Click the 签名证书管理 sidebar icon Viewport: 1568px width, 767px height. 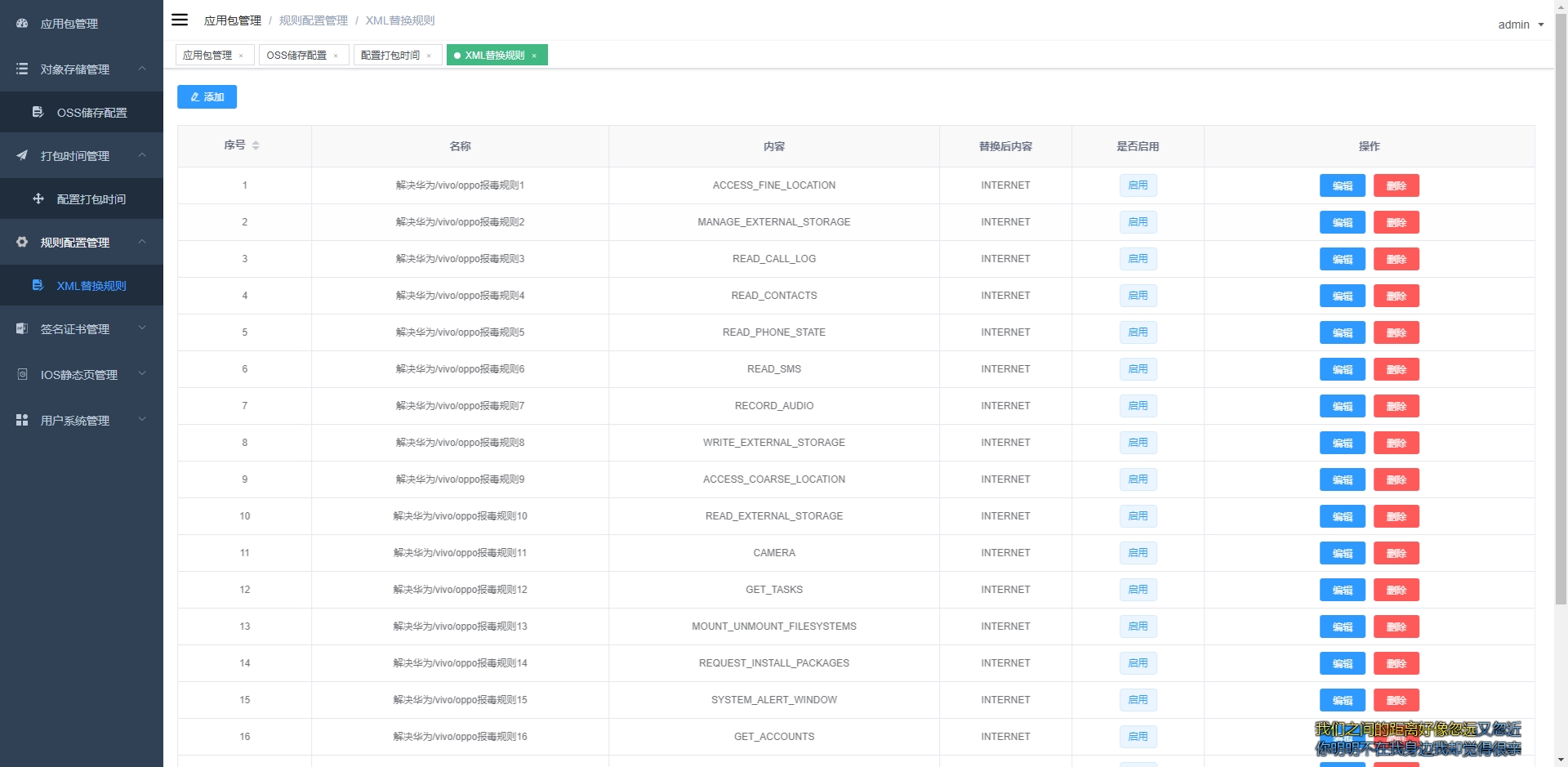point(22,328)
